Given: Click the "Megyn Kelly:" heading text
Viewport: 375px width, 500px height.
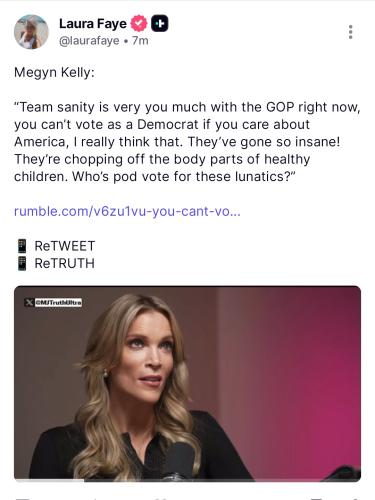Looking at the screenshot, I should pos(54,72).
